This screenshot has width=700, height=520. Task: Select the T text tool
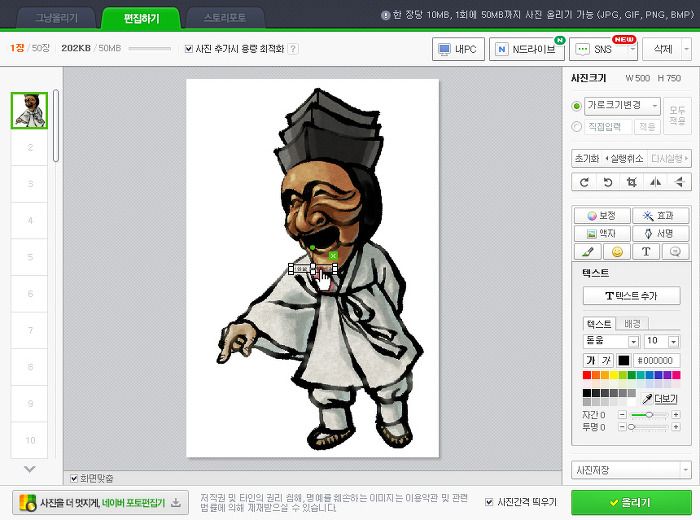click(x=646, y=252)
